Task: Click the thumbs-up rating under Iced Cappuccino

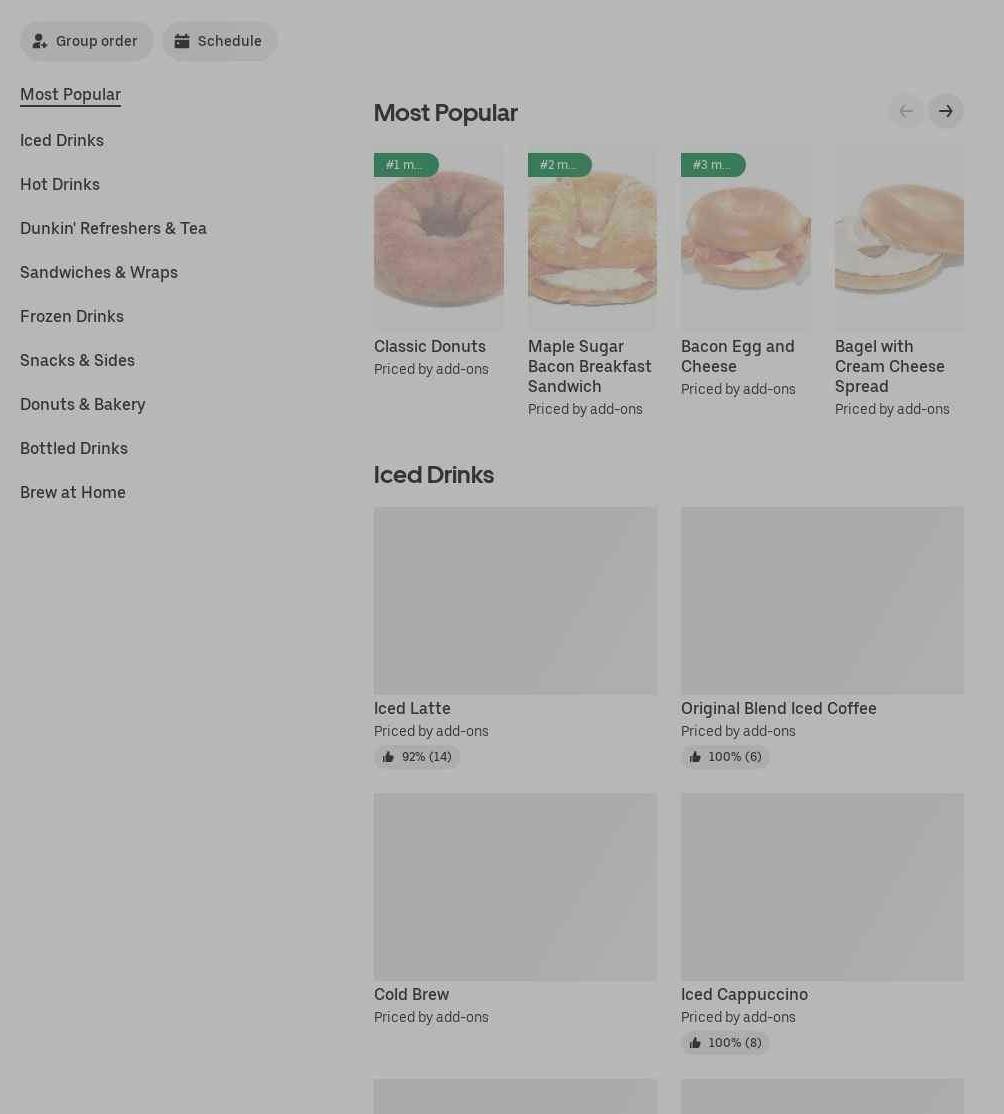Action: (725, 1042)
